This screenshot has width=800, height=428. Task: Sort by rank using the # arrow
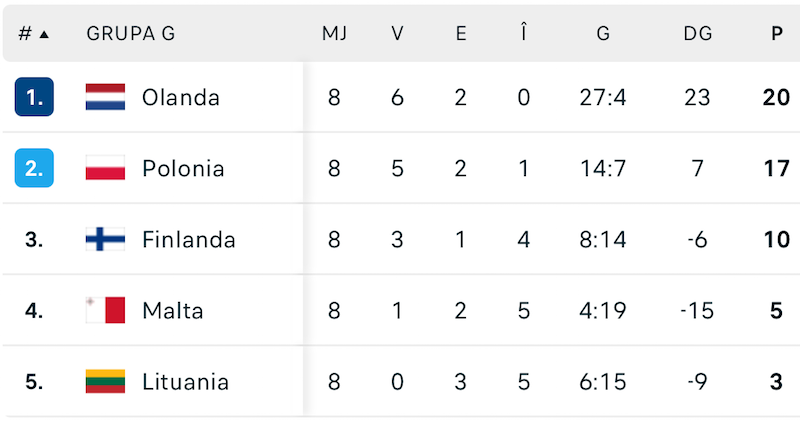[x=34, y=33]
